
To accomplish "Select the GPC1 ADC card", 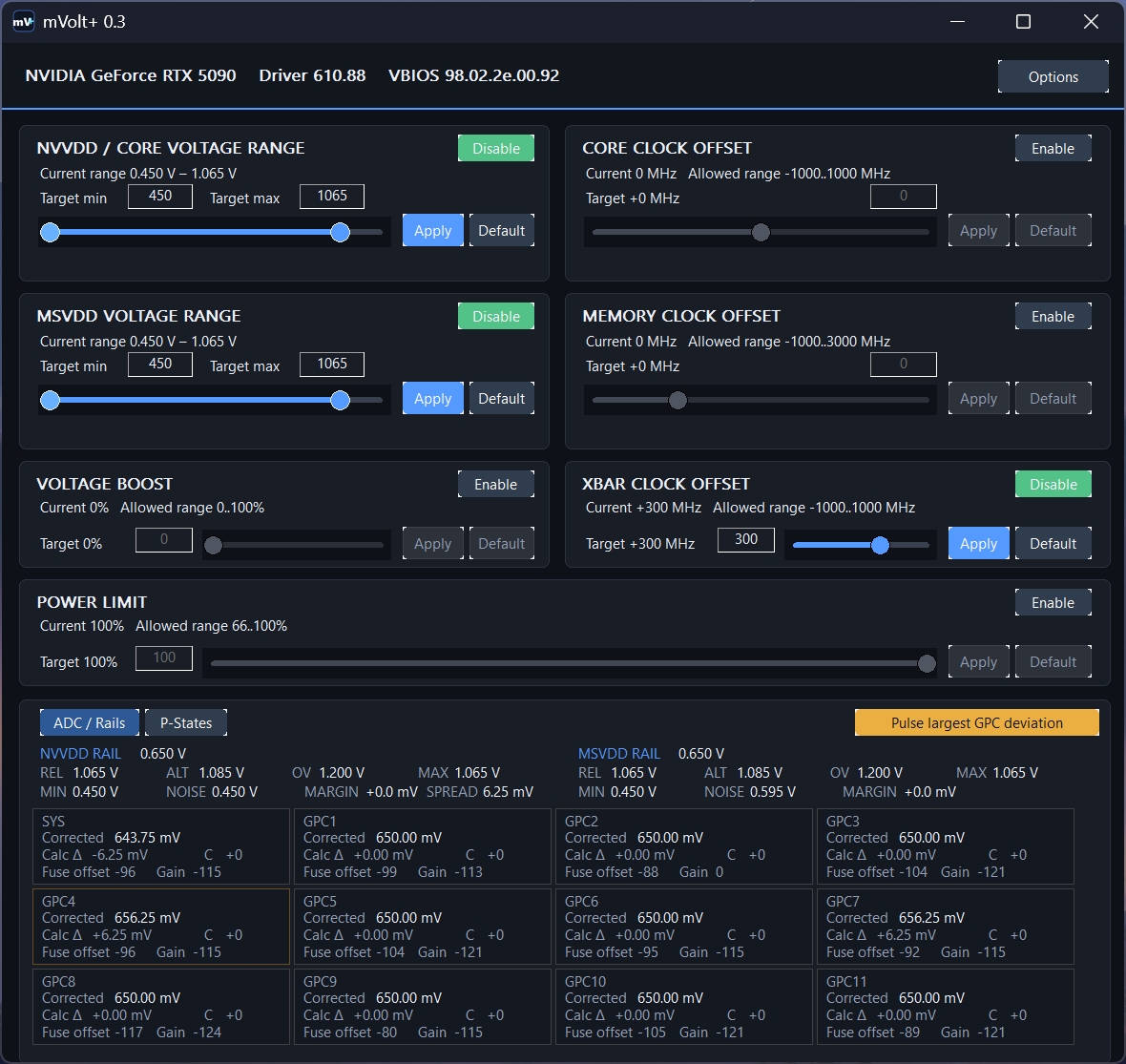I will (423, 846).
